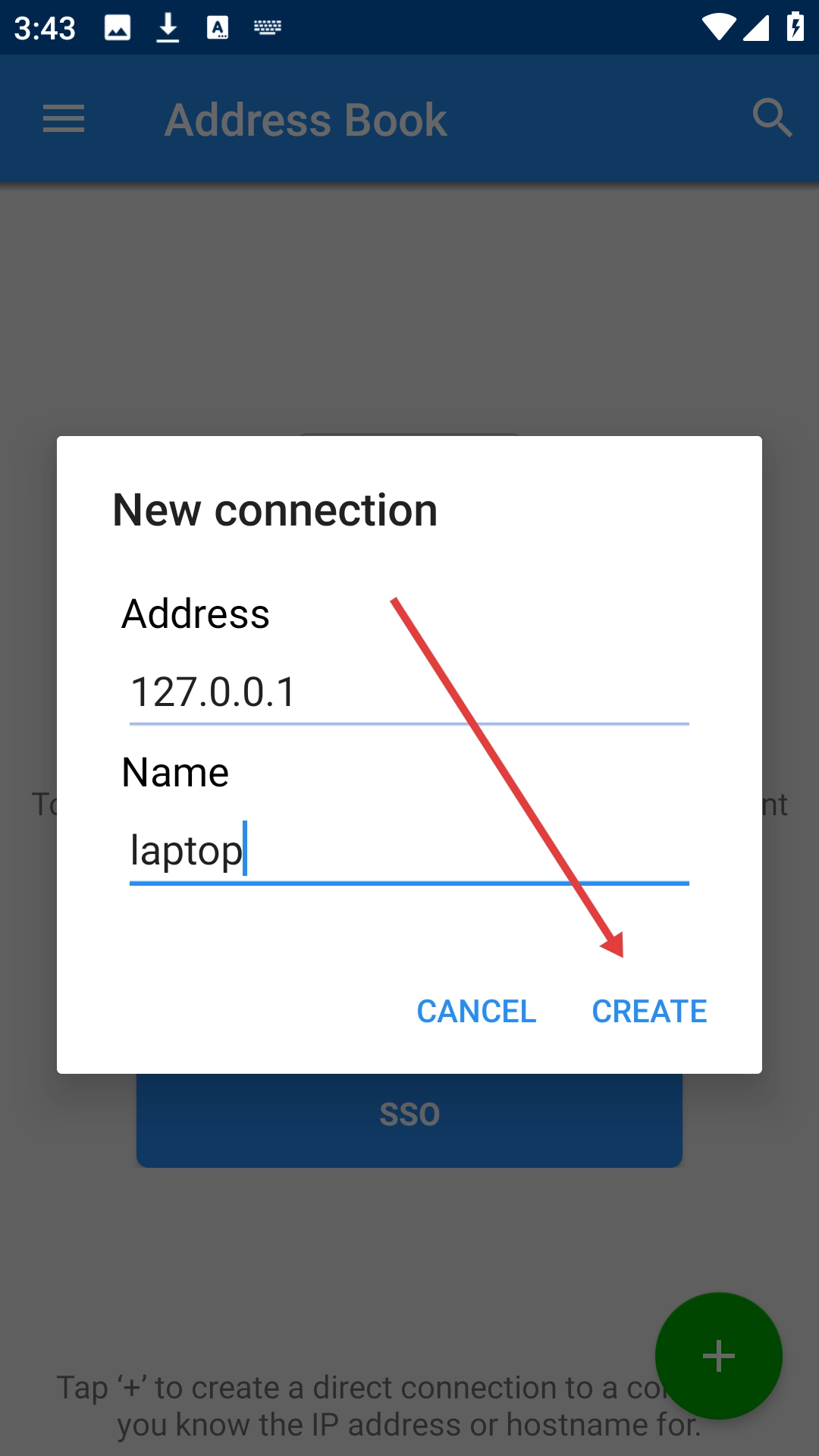Tap the keyboard indicator status icon

[x=268, y=28]
